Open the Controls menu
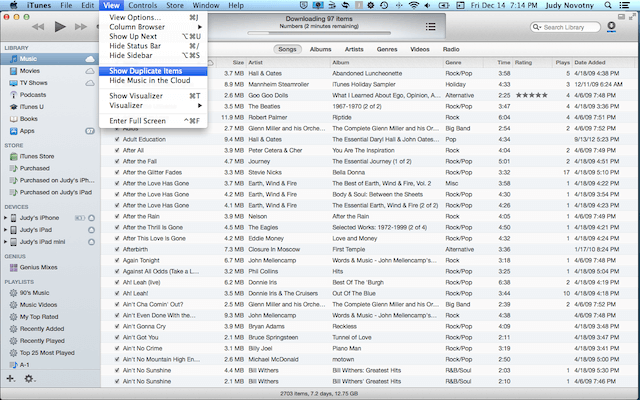Image resolution: width=640 pixels, height=400 pixels. click(142, 5)
